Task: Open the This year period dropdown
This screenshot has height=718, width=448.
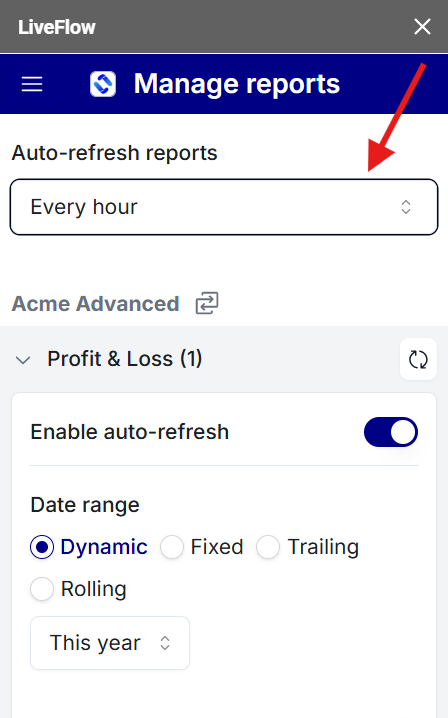Action: tap(110, 643)
